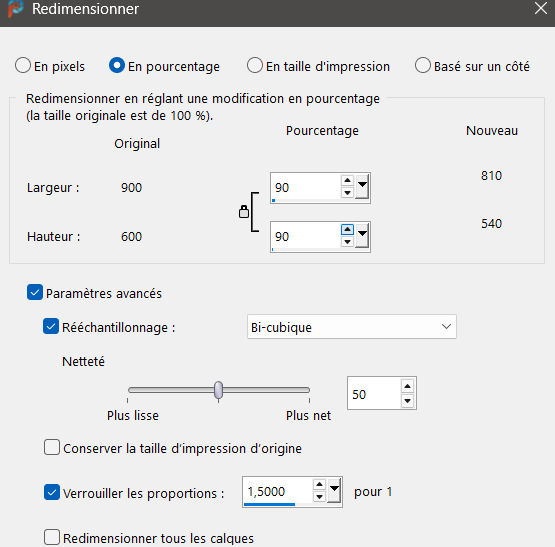Increase height percentage with up arrow
The width and height of the screenshot is (555, 547).
[x=347, y=230]
